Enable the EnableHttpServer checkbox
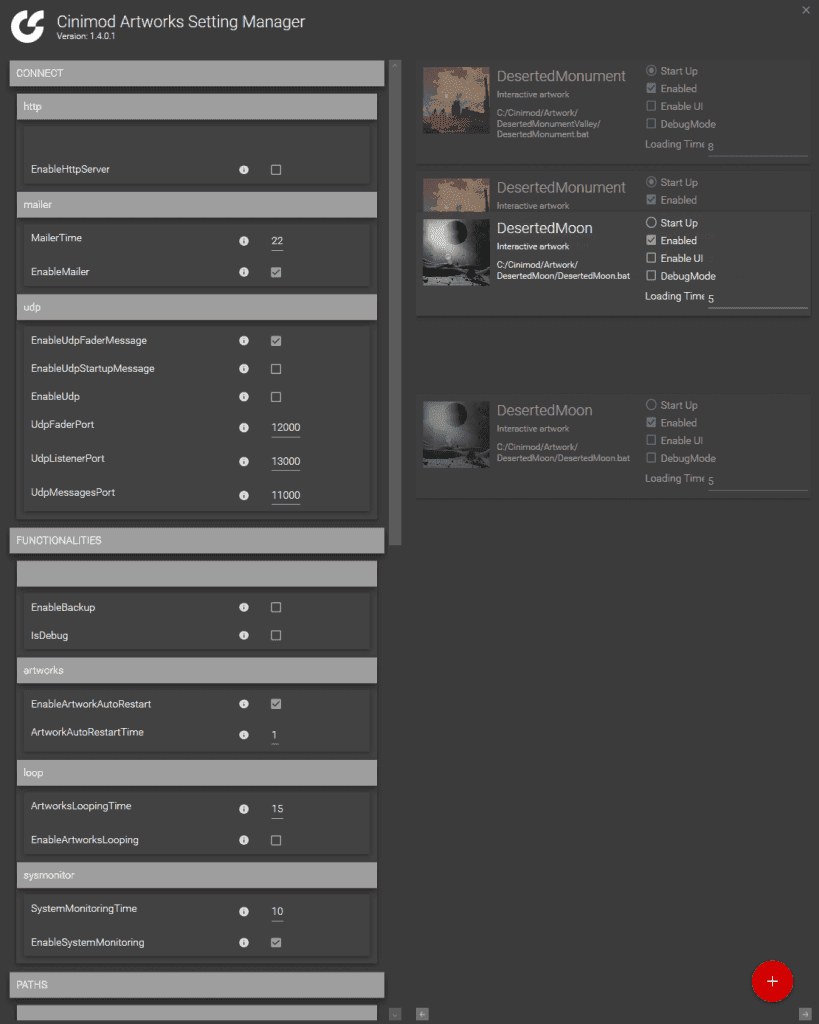Viewport: 819px width, 1024px height. click(276, 170)
